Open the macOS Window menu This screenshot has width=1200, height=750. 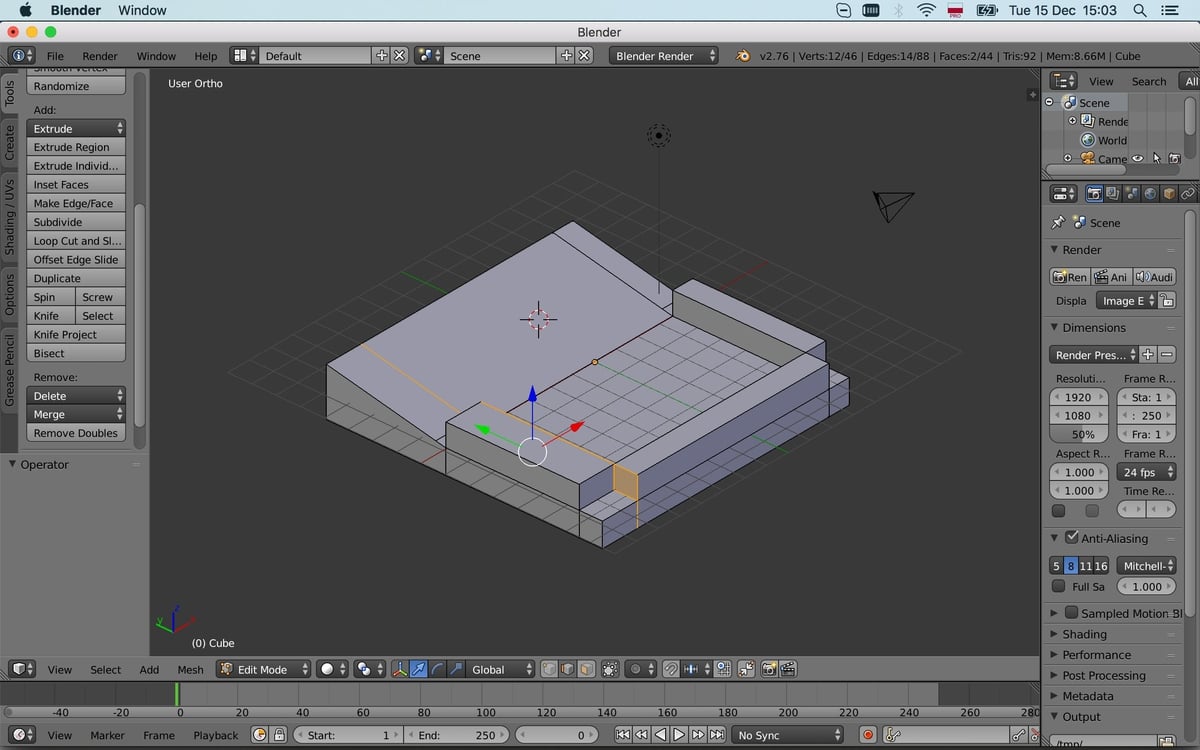(142, 10)
